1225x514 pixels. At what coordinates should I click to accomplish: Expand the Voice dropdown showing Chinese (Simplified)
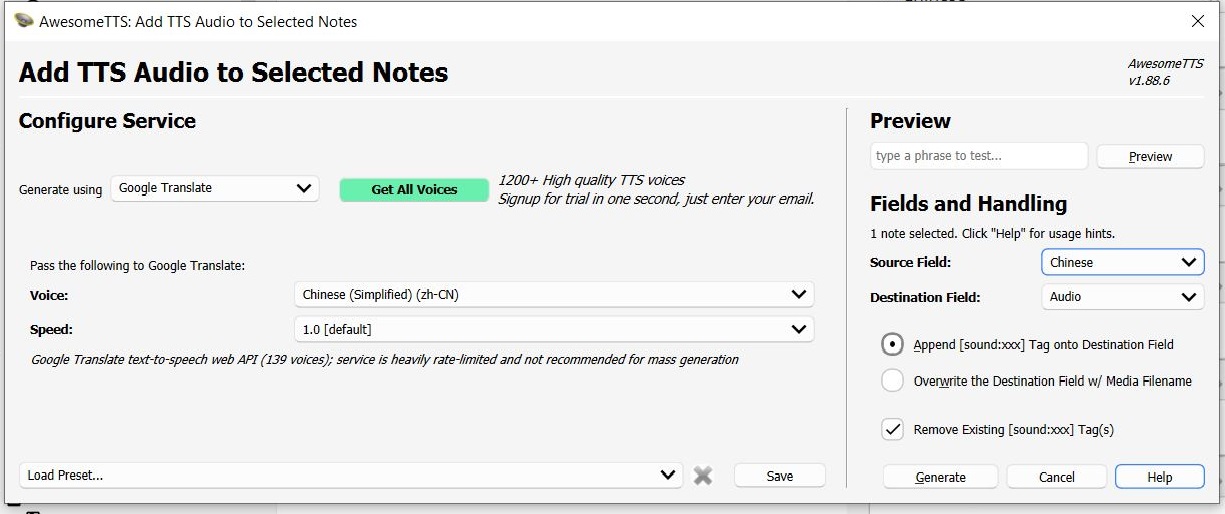(554, 294)
